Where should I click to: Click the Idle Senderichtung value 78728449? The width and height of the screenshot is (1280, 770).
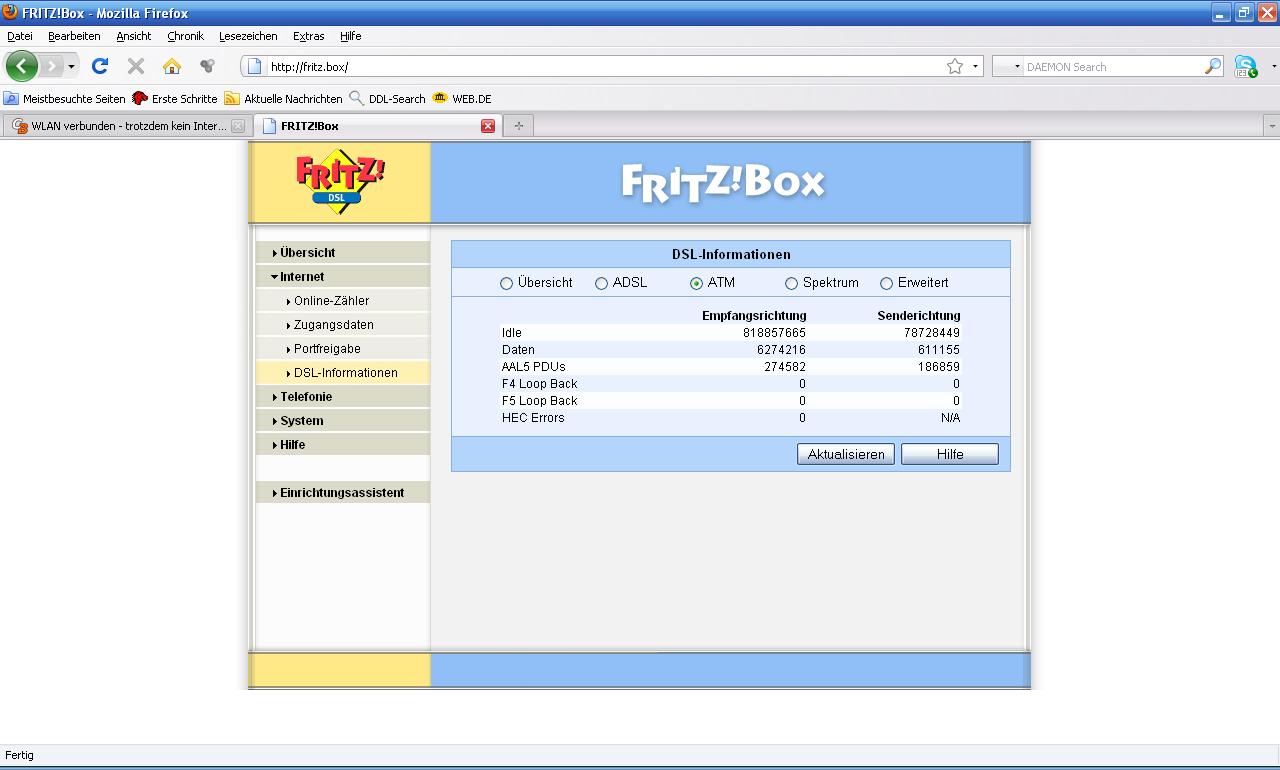(x=932, y=333)
